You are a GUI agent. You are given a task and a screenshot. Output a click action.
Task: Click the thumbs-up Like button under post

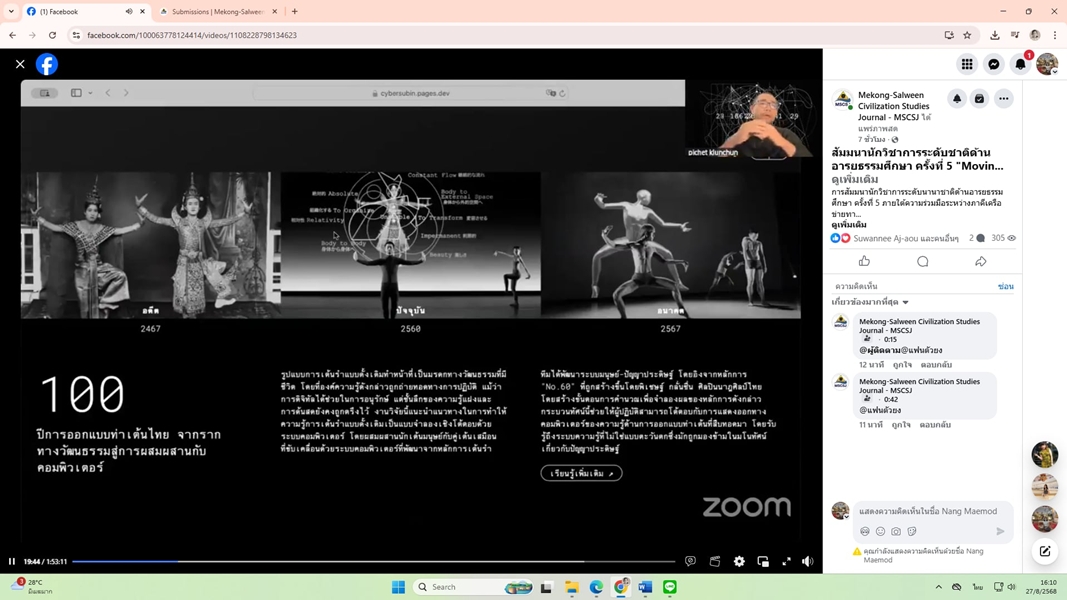point(864,262)
